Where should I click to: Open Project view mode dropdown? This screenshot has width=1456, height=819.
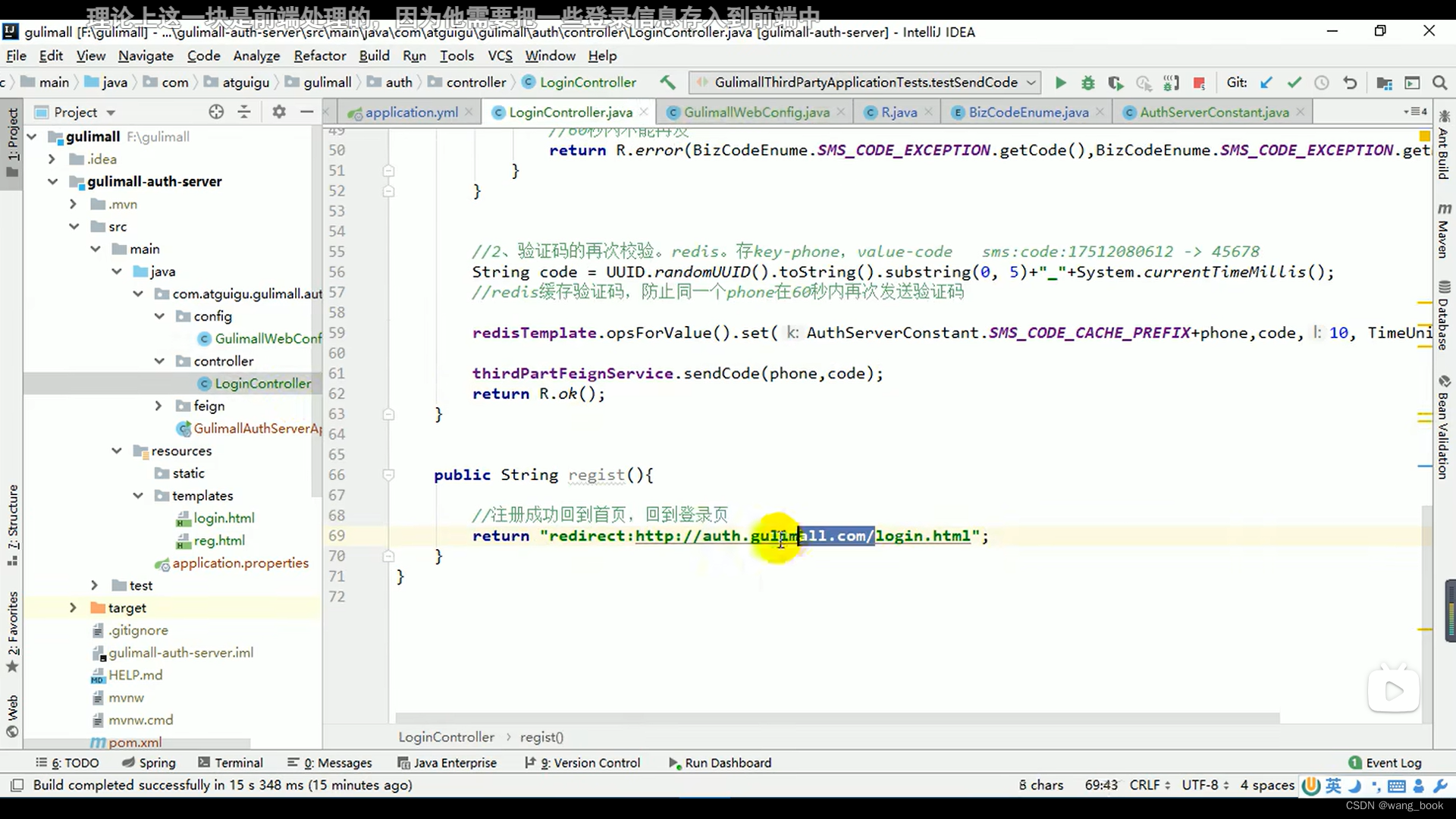tap(111, 113)
